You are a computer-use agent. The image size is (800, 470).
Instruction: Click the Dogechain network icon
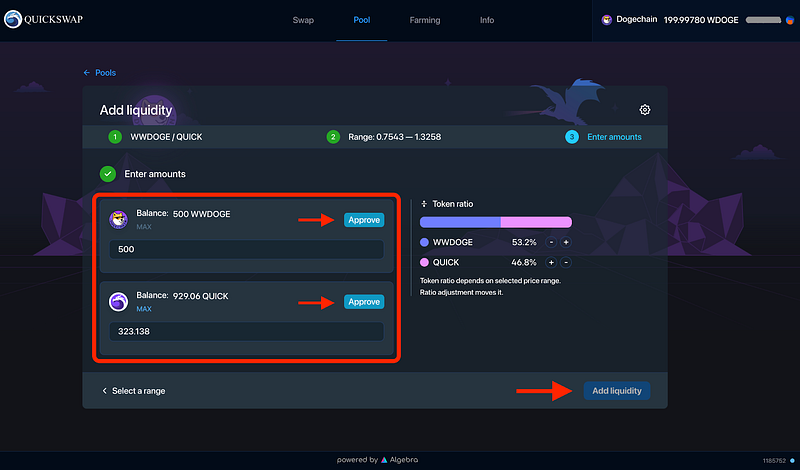[607, 20]
